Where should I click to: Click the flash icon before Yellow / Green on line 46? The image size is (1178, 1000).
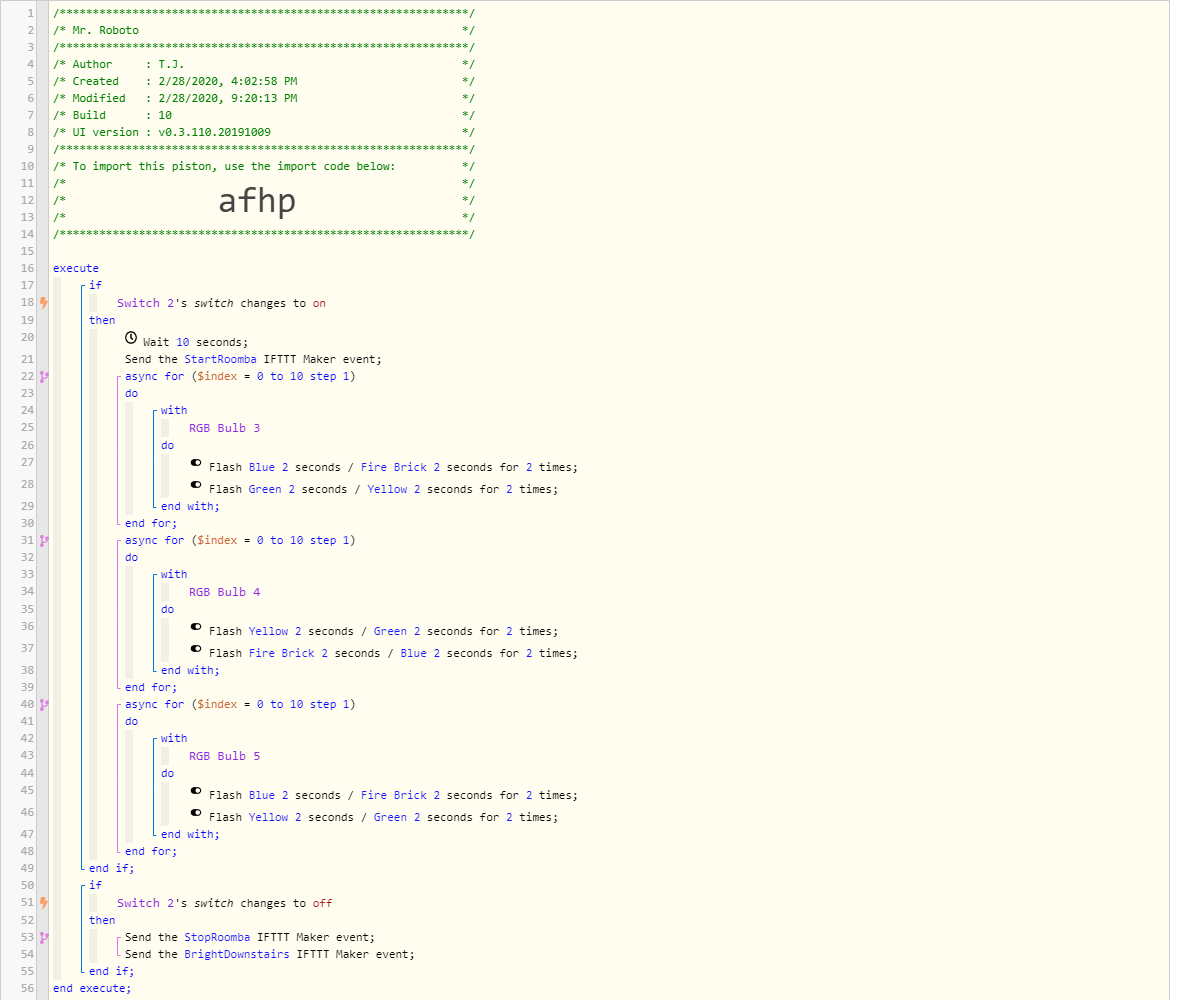point(196,812)
